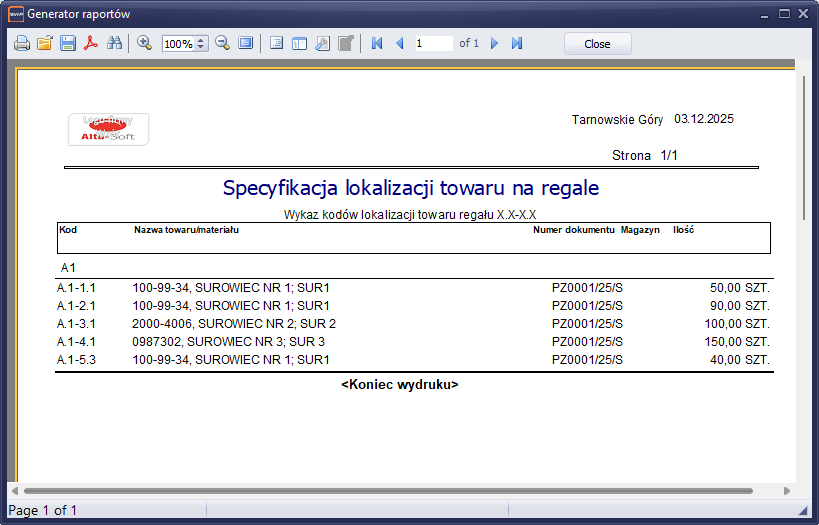Go to the first page
819x525 pixels.
[377, 44]
